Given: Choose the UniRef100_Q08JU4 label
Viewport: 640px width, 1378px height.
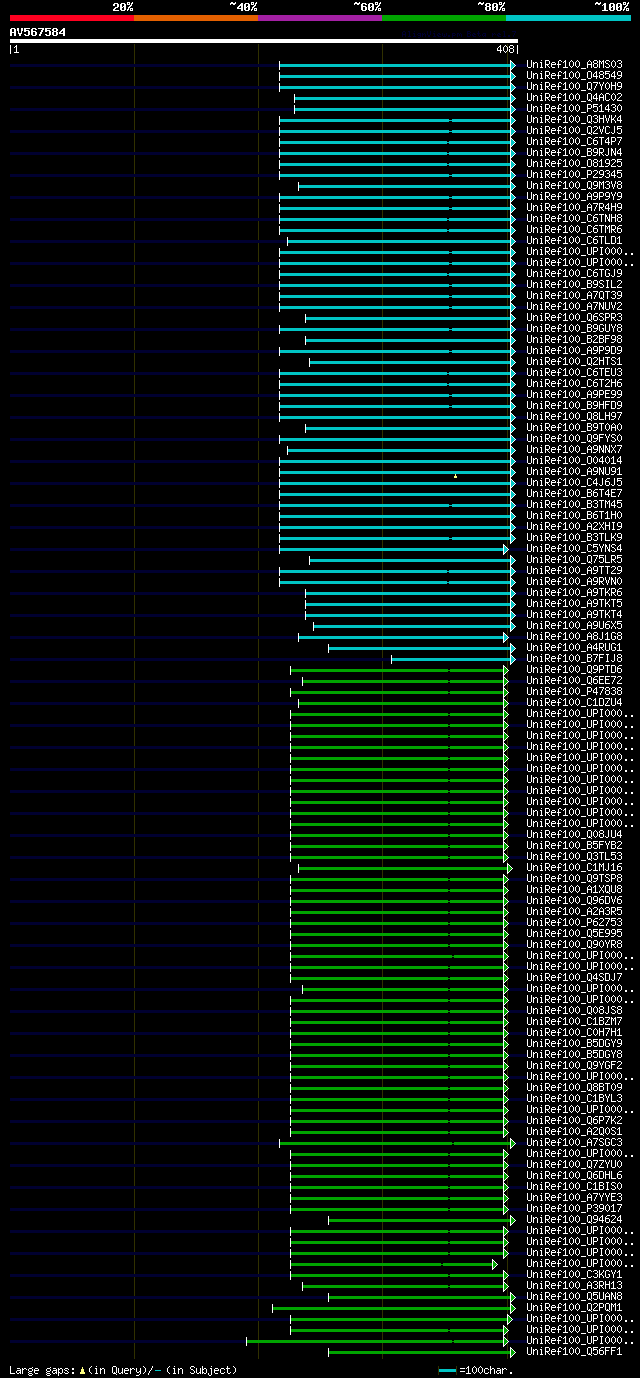Looking at the screenshot, I should click(574, 834).
